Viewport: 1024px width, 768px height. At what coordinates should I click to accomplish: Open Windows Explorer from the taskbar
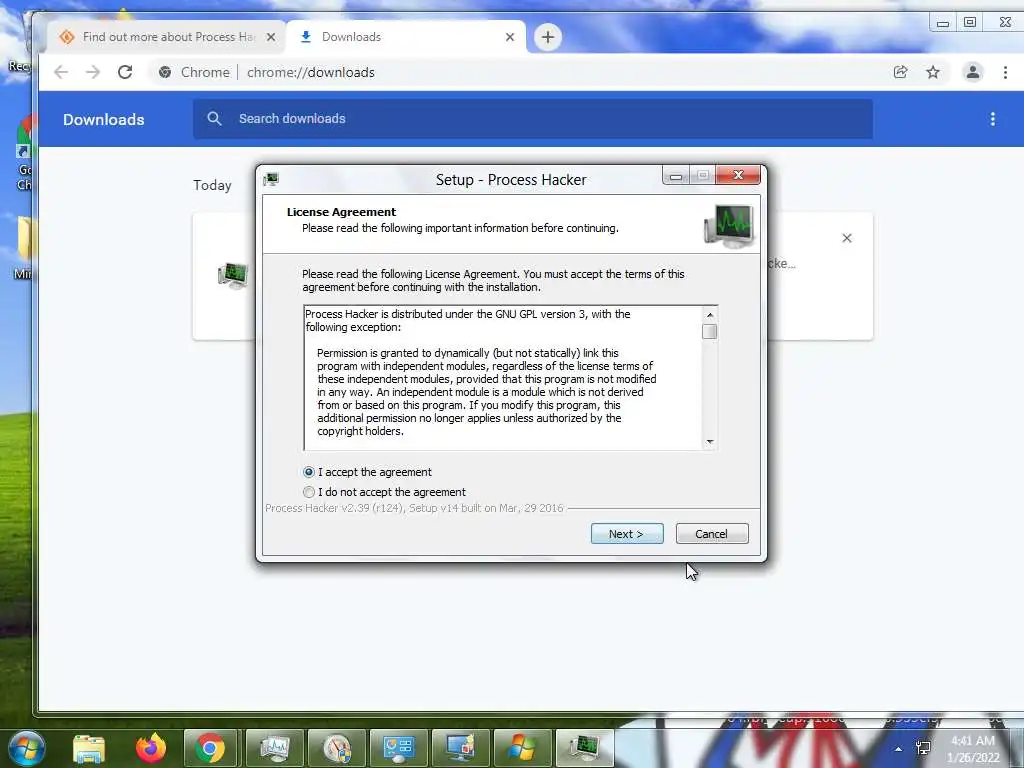tap(88, 748)
